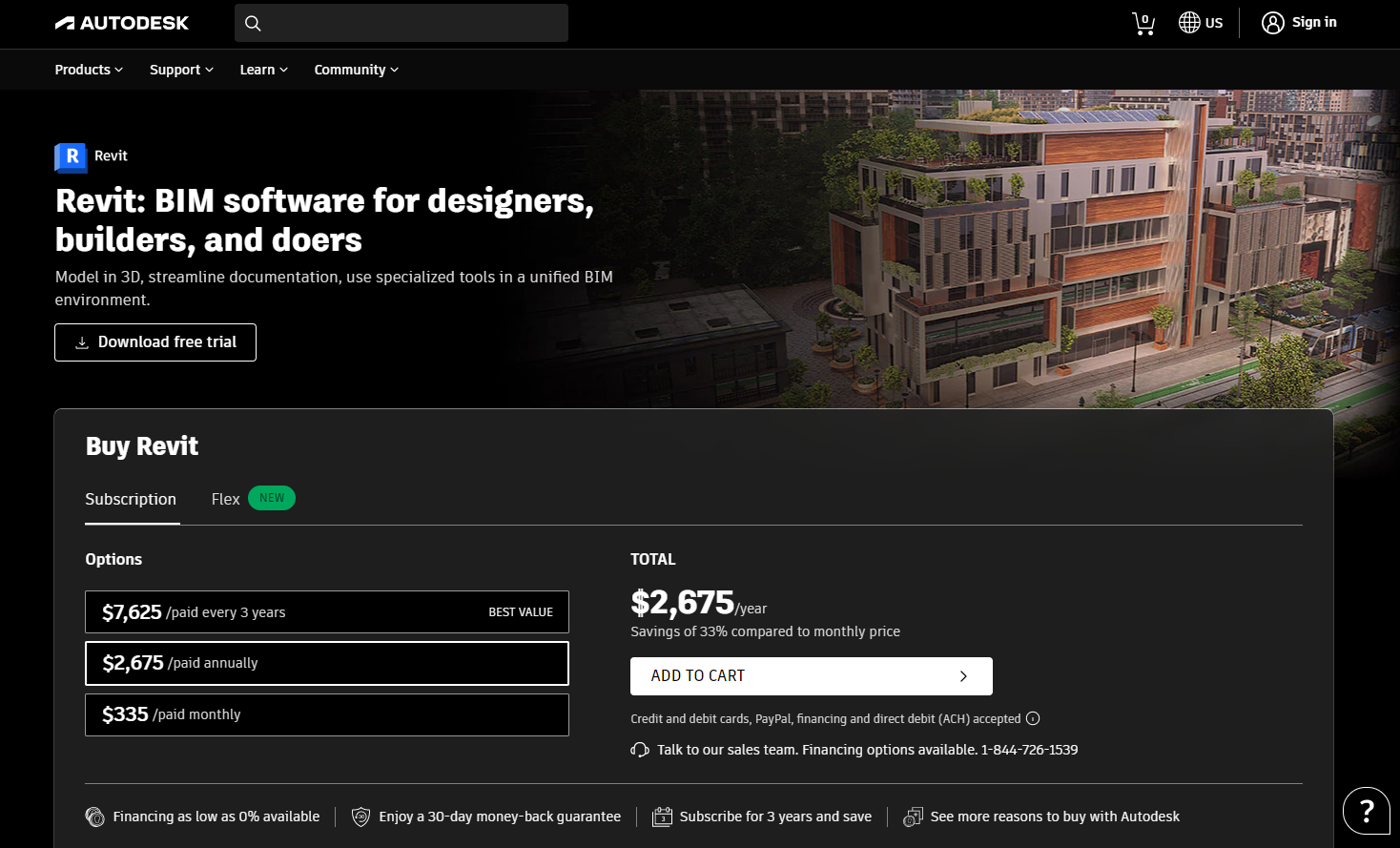Viewport: 1400px width, 848px height.
Task: Click the money-back guarantee shield icon
Action: coord(361,817)
